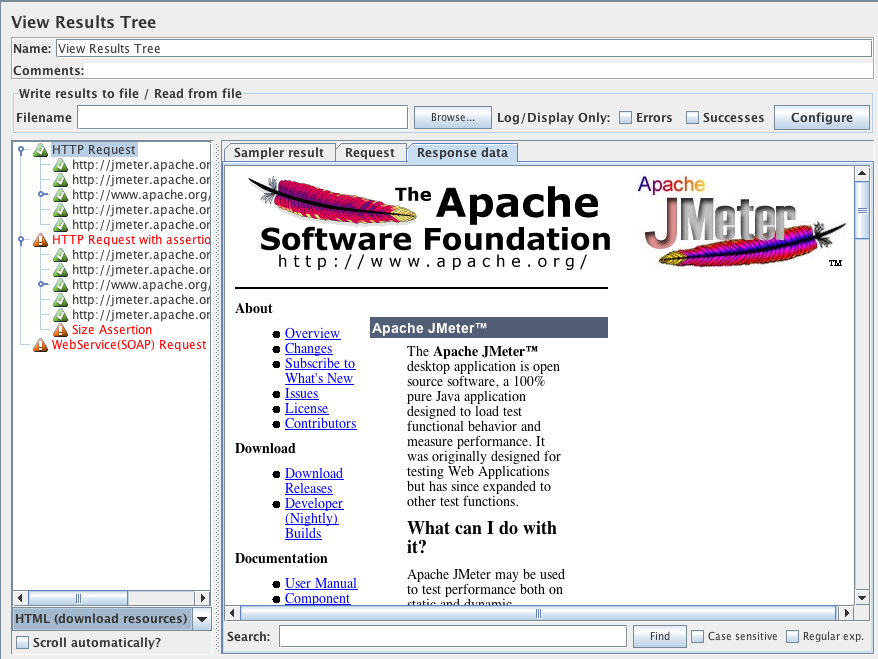Click the green success icon beside HTTP Request
878x659 pixels.
[40, 150]
